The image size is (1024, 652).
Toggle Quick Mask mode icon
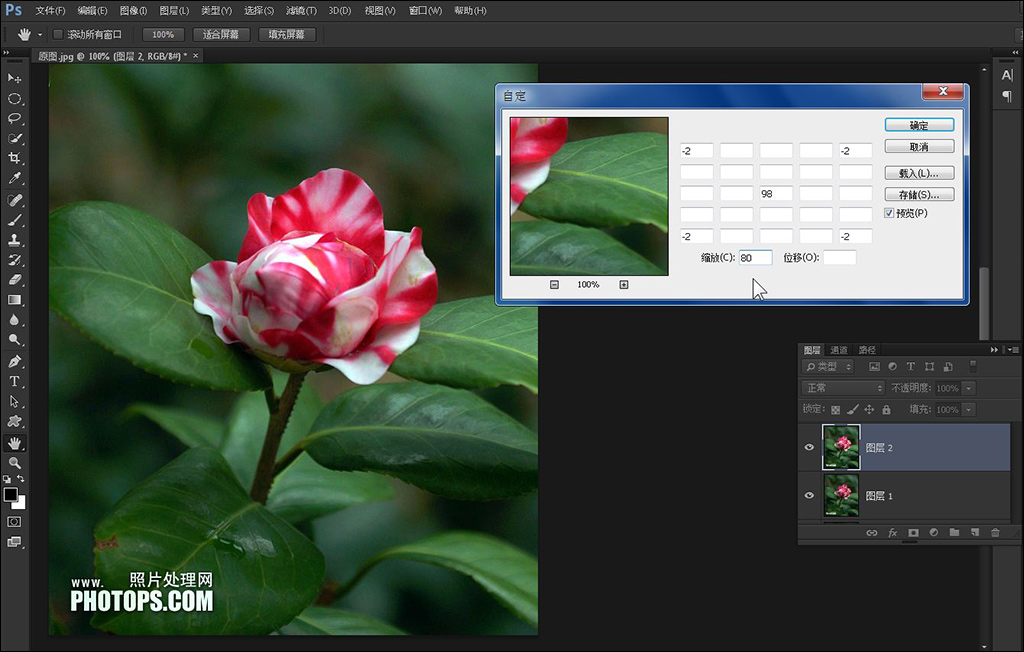(14, 522)
